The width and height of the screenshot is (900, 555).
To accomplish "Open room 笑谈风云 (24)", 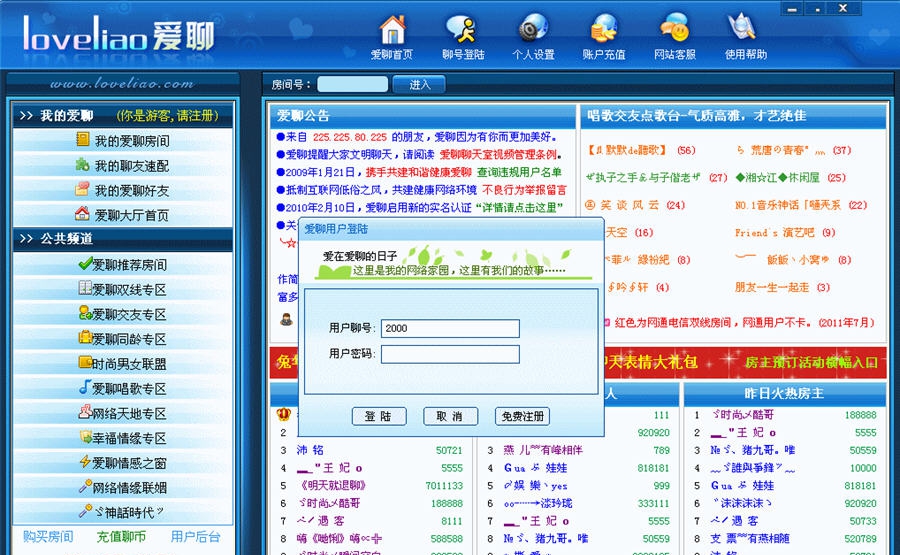I will 635,205.
